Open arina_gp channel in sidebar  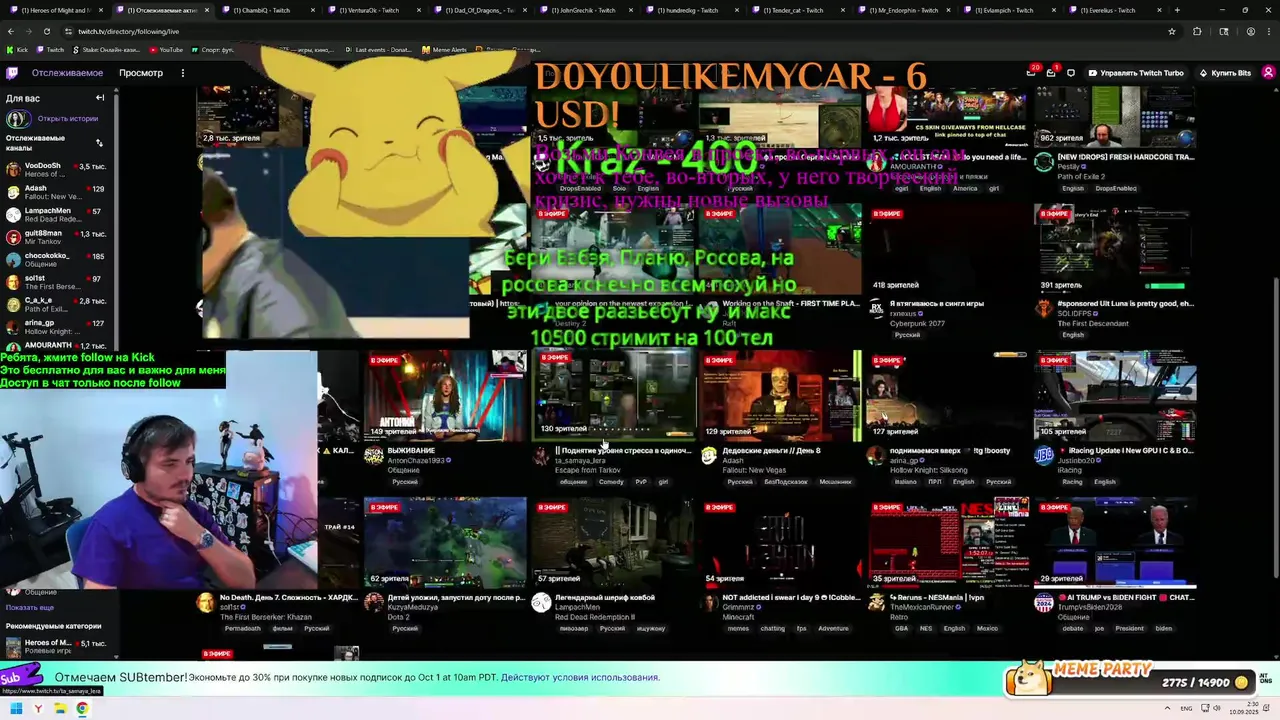click(x=56, y=327)
